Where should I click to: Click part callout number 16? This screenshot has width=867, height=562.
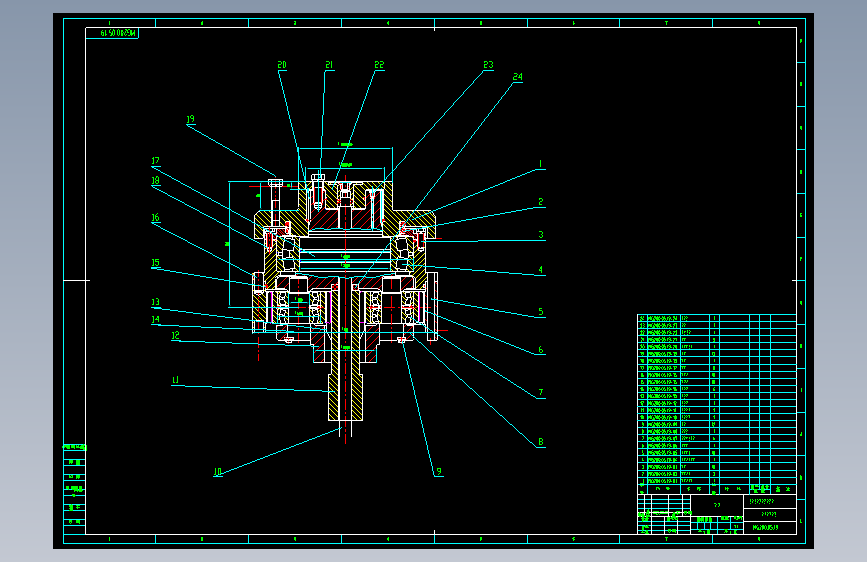(x=155, y=217)
